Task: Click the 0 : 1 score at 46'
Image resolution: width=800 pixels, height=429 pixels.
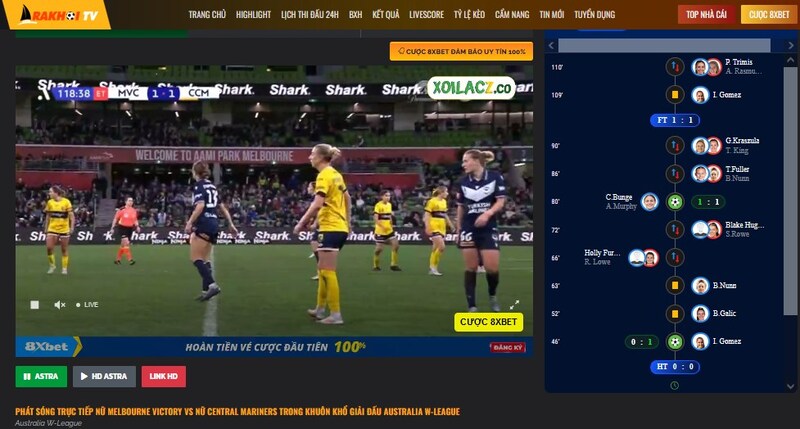Action: (x=641, y=342)
